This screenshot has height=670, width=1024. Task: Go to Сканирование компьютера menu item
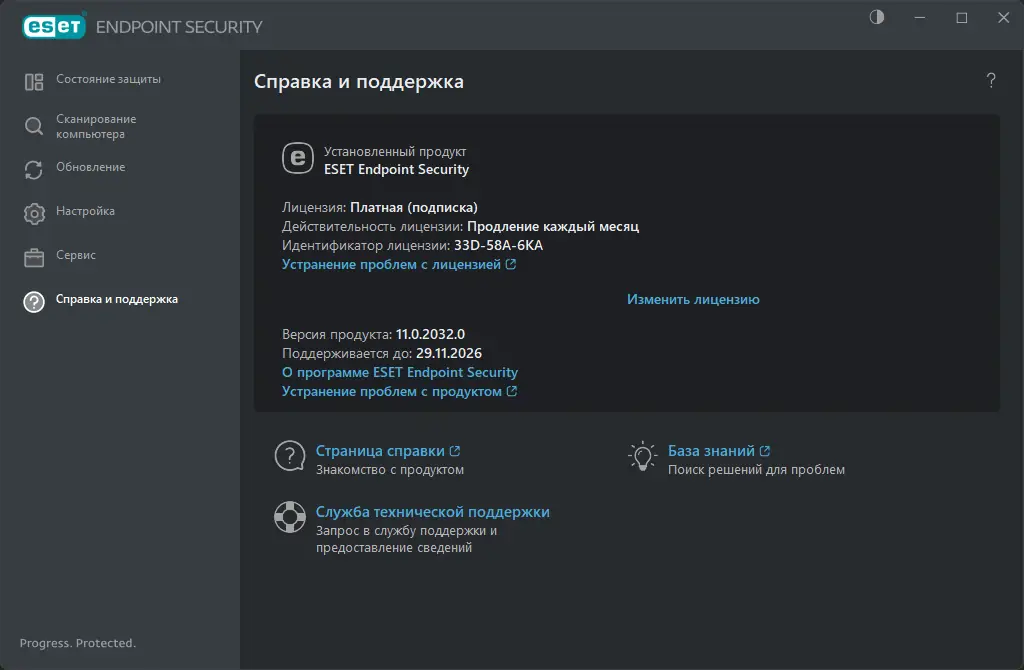(x=96, y=126)
